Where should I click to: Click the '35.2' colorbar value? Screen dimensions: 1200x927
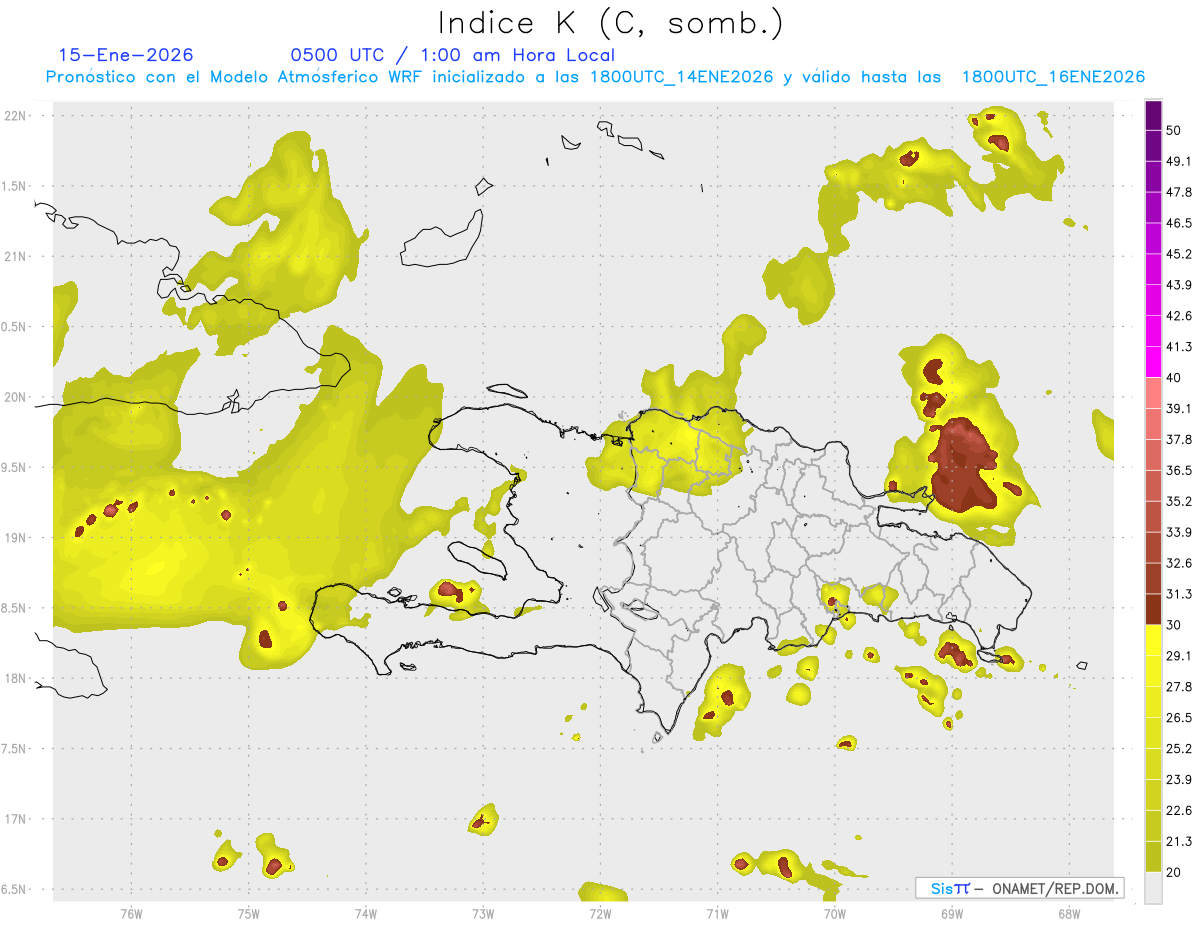(1179, 501)
